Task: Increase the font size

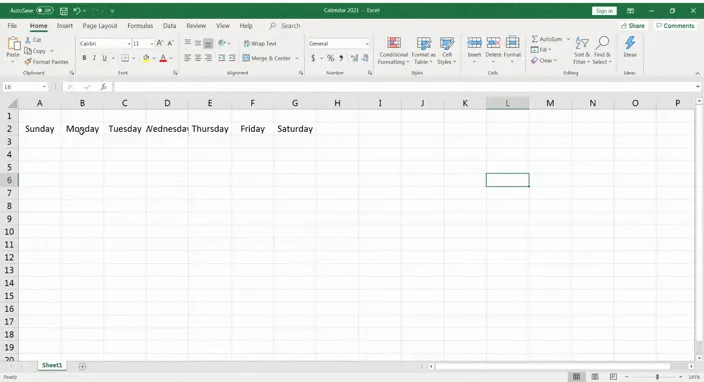Action: [x=160, y=43]
